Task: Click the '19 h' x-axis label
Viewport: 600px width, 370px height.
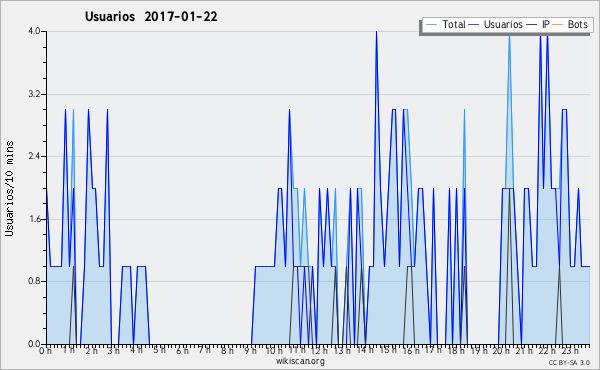Action: point(479,351)
